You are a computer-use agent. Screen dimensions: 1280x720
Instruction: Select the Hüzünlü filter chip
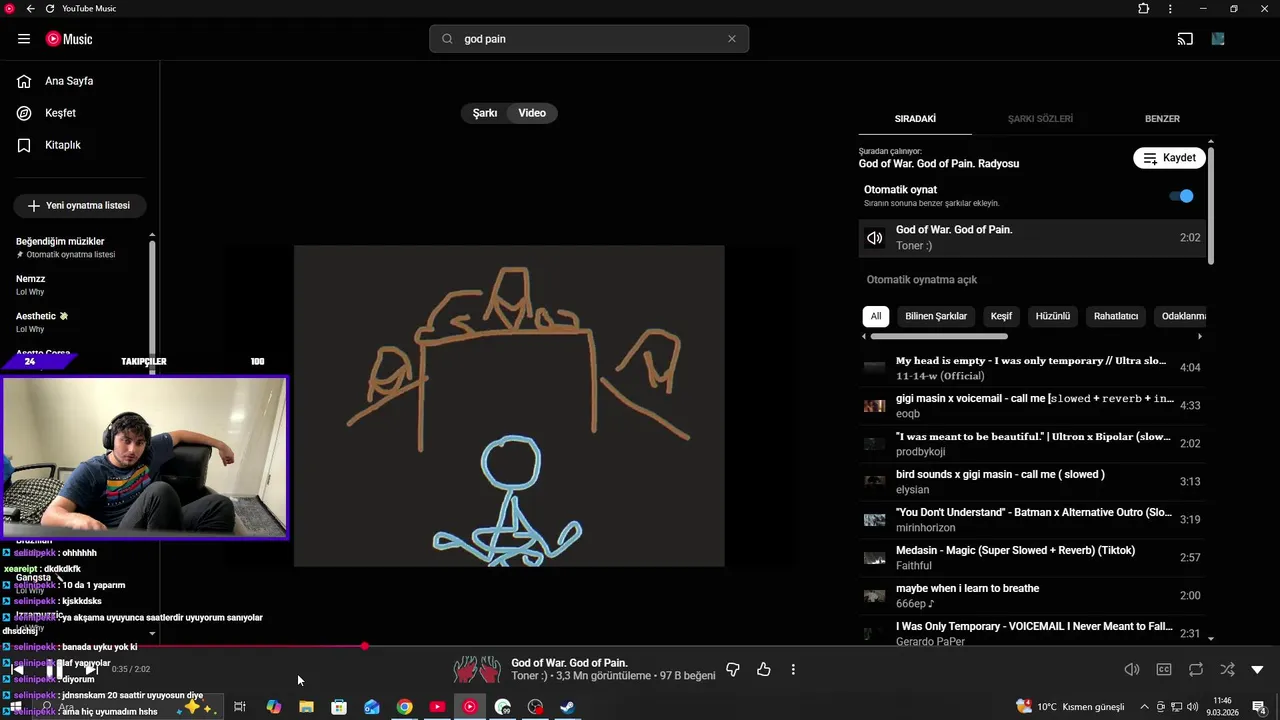pyautogui.click(x=1053, y=316)
